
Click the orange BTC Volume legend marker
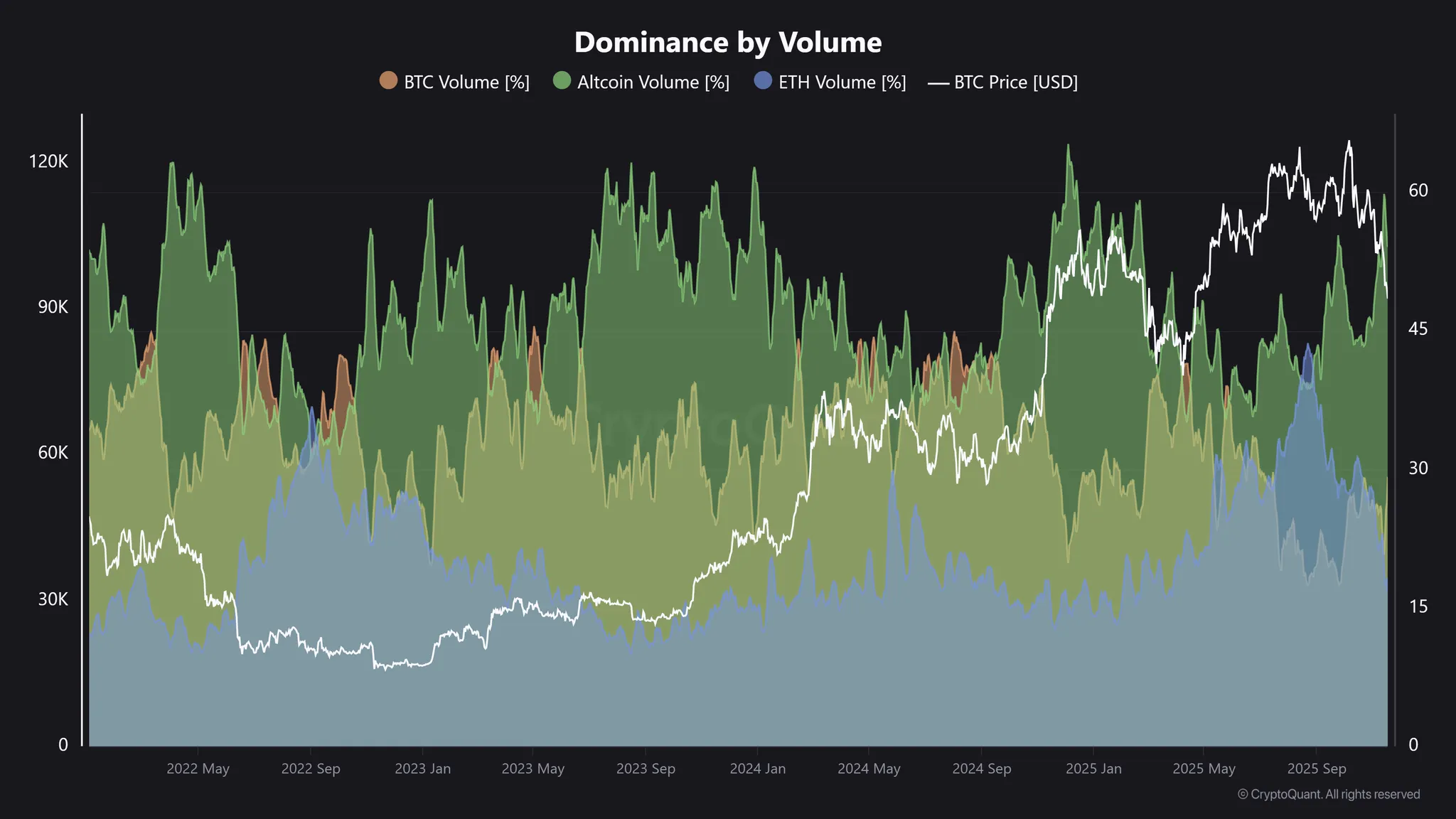[387, 82]
